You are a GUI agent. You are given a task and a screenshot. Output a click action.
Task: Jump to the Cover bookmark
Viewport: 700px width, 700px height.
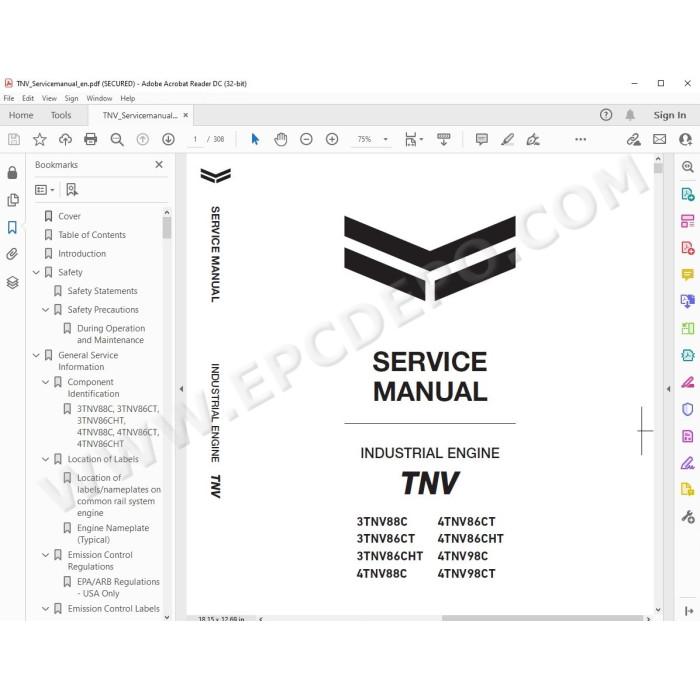coord(69,217)
